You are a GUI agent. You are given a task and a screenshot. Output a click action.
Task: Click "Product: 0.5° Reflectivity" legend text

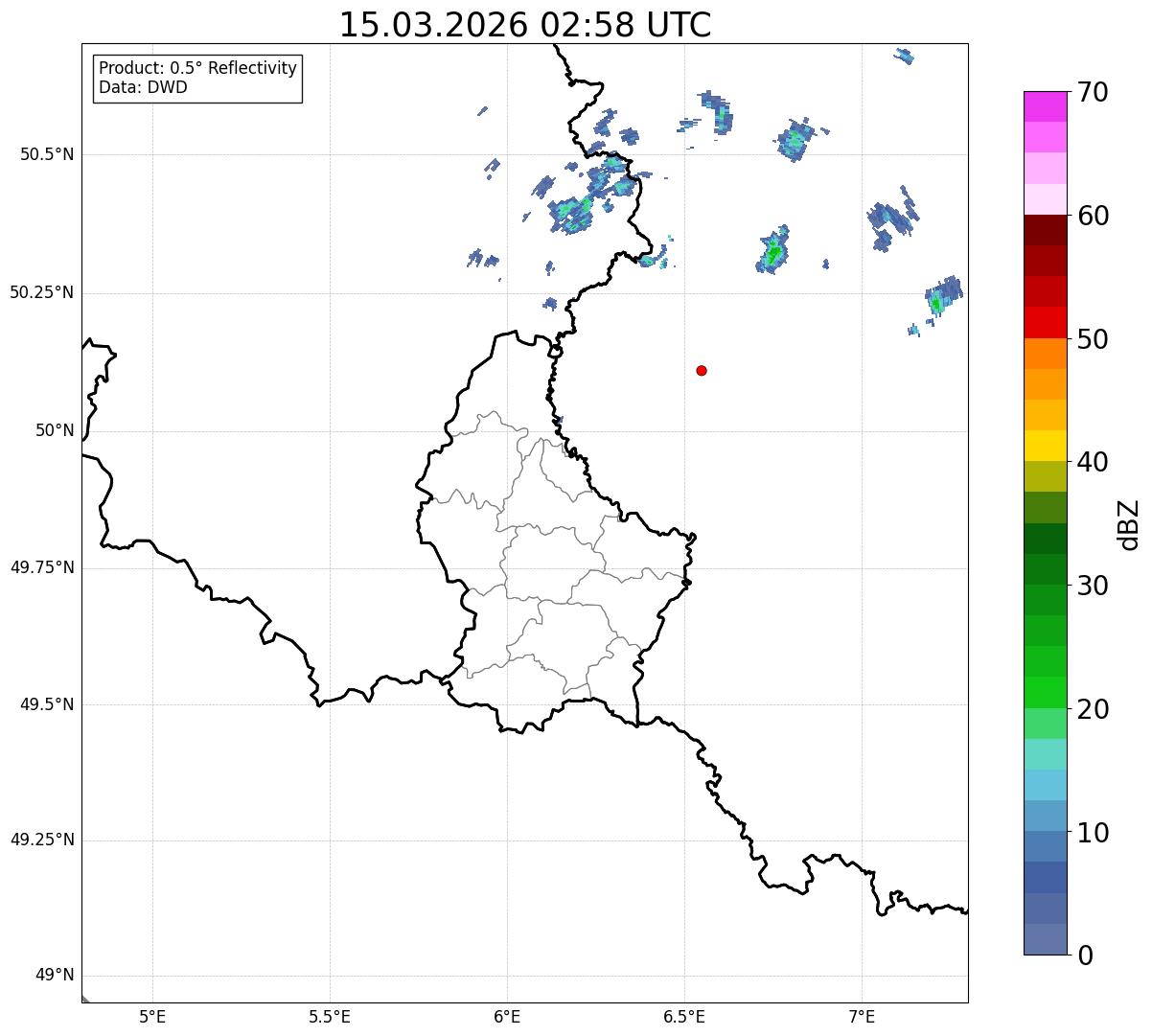pyautogui.click(x=197, y=69)
